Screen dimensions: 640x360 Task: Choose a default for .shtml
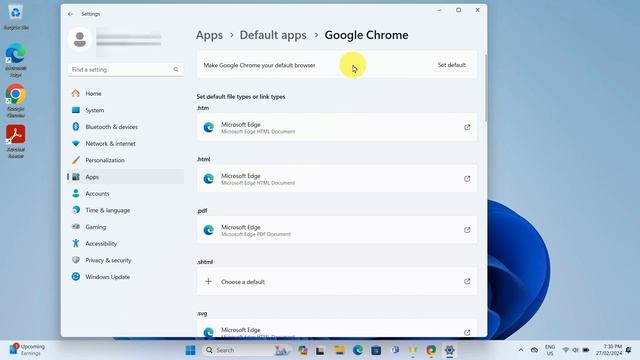coord(337,282)
